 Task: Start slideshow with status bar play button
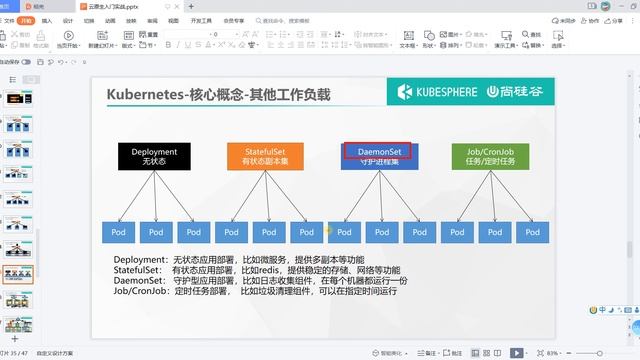[516, 353]
